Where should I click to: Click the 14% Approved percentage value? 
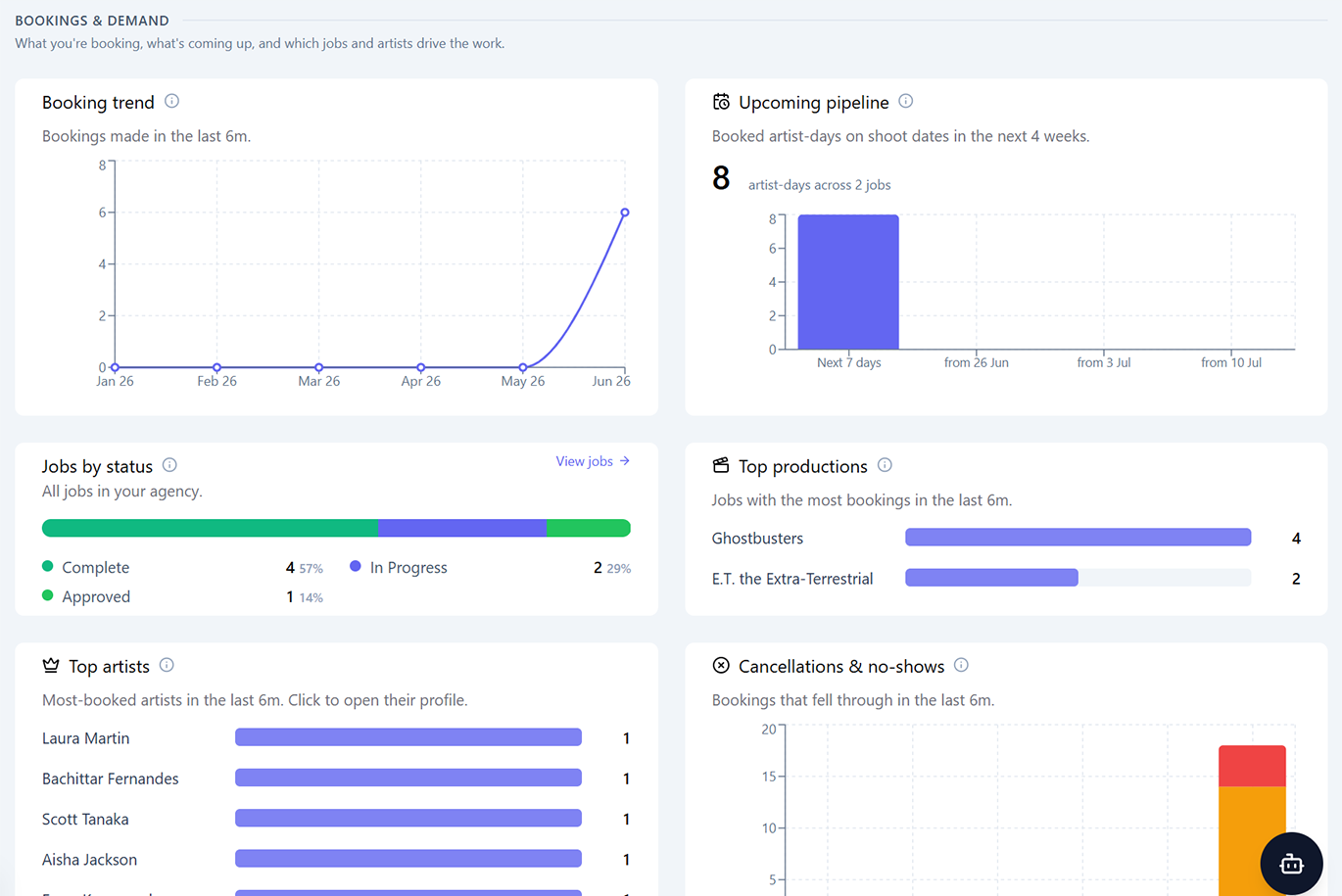click(312, 598)
